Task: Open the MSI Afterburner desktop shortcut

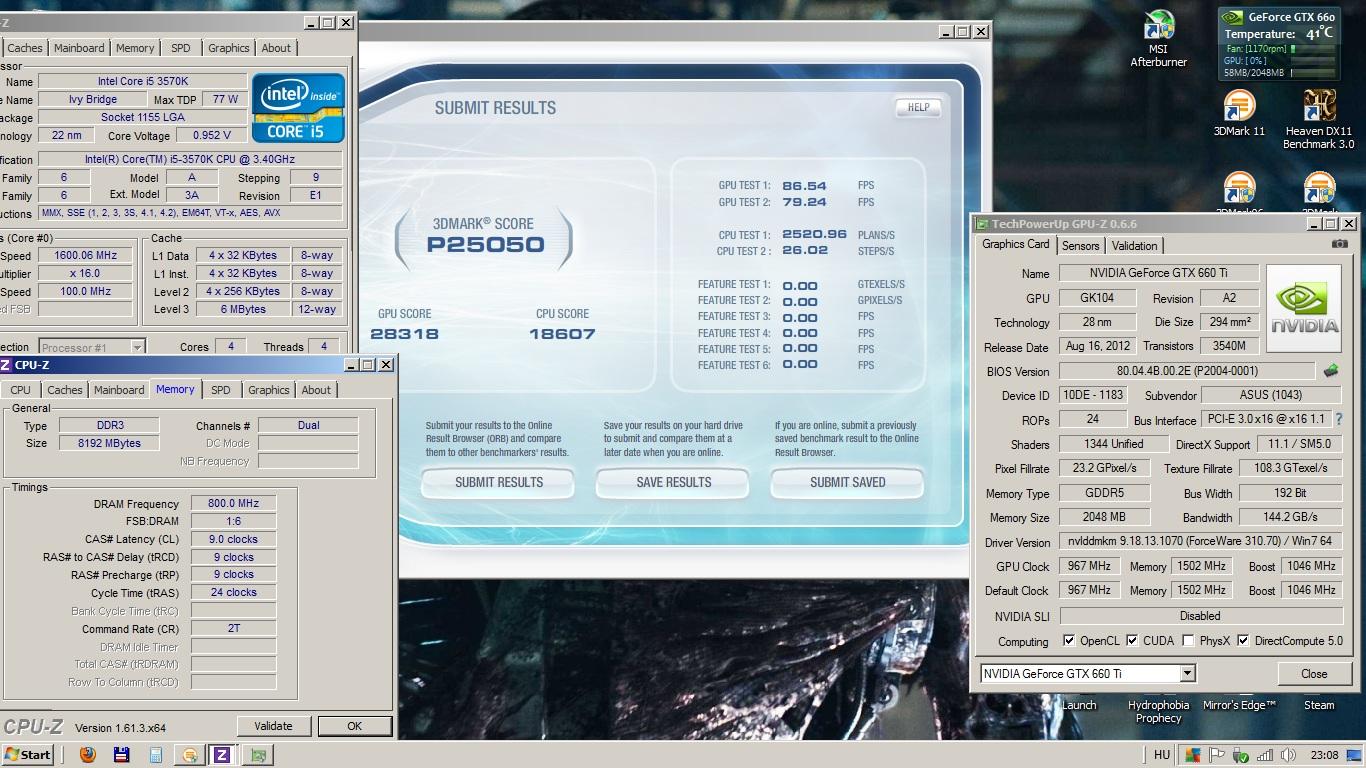Action: point(1158,39)
